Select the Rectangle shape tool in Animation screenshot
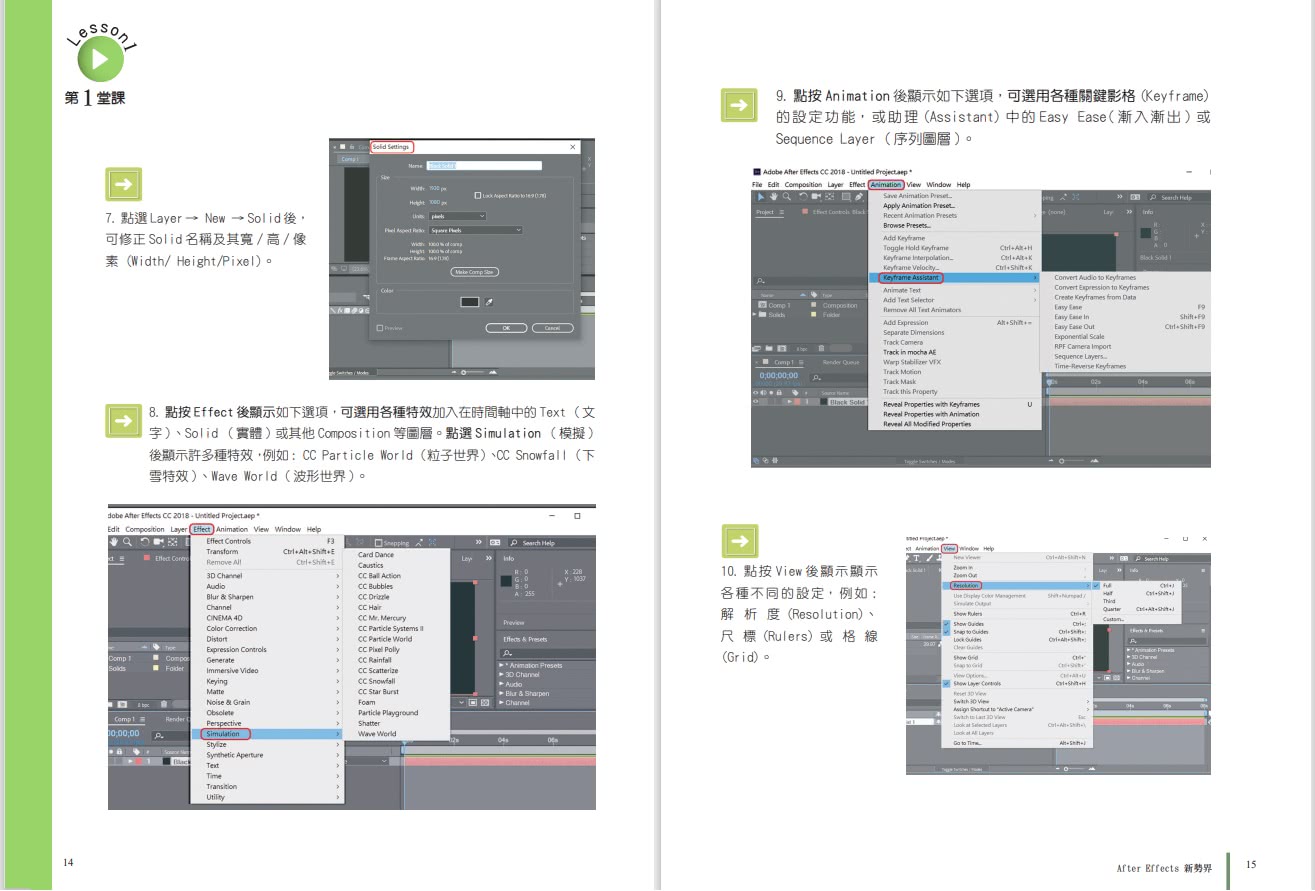 846,197
